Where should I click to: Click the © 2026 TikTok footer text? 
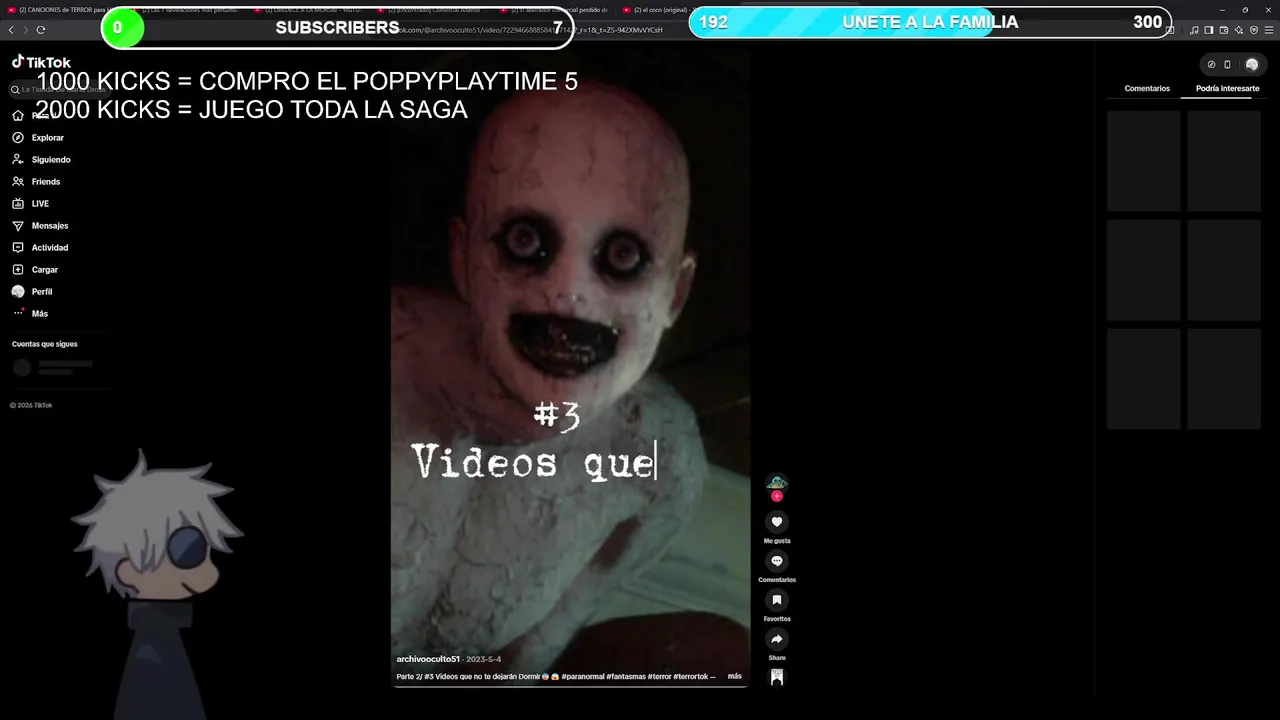pyautogui.click(x=31, y=405)
